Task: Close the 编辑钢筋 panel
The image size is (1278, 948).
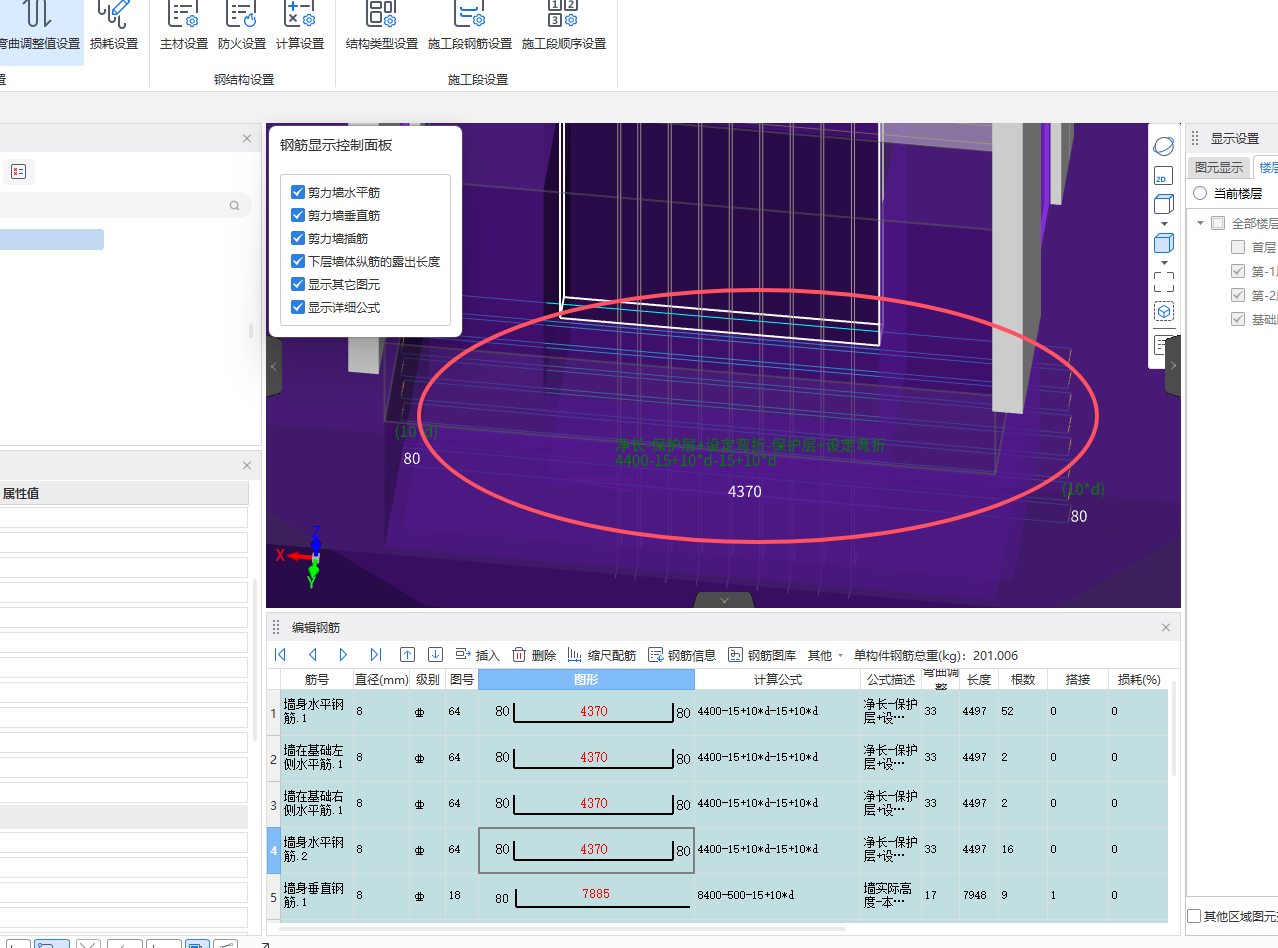Action: point(1165,627)
